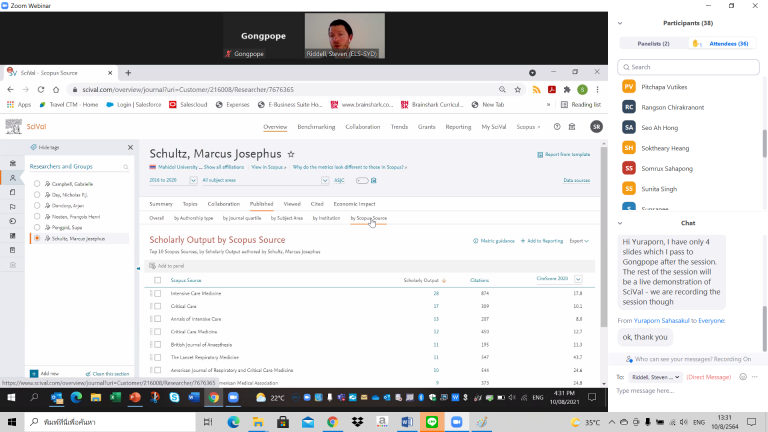Click the Chrome bookmark star icon
Screen dimensions: 768x432
click(x=517, y=90)
